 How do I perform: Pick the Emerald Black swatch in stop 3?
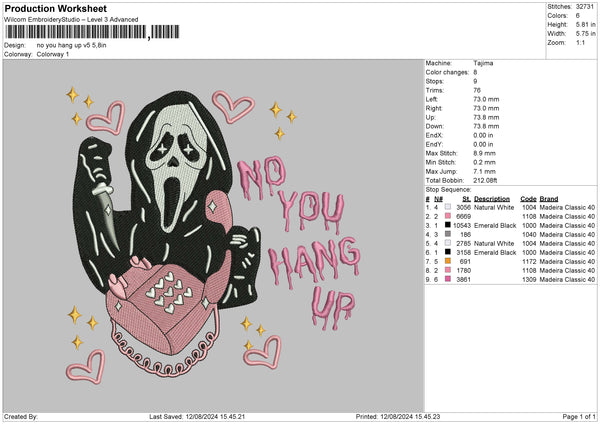[447, 224]
